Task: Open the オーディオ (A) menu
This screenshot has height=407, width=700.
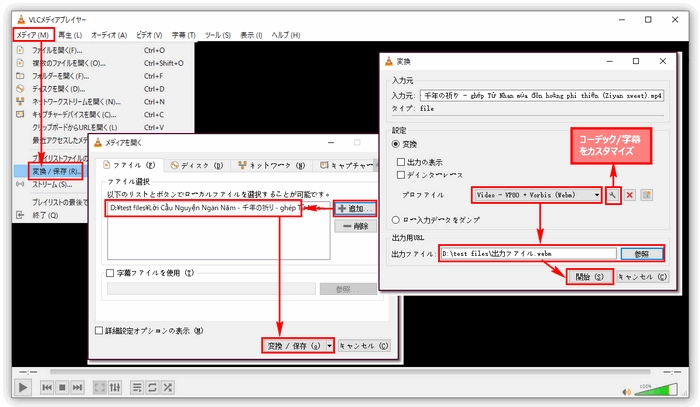Action: [x=109, y=35]
